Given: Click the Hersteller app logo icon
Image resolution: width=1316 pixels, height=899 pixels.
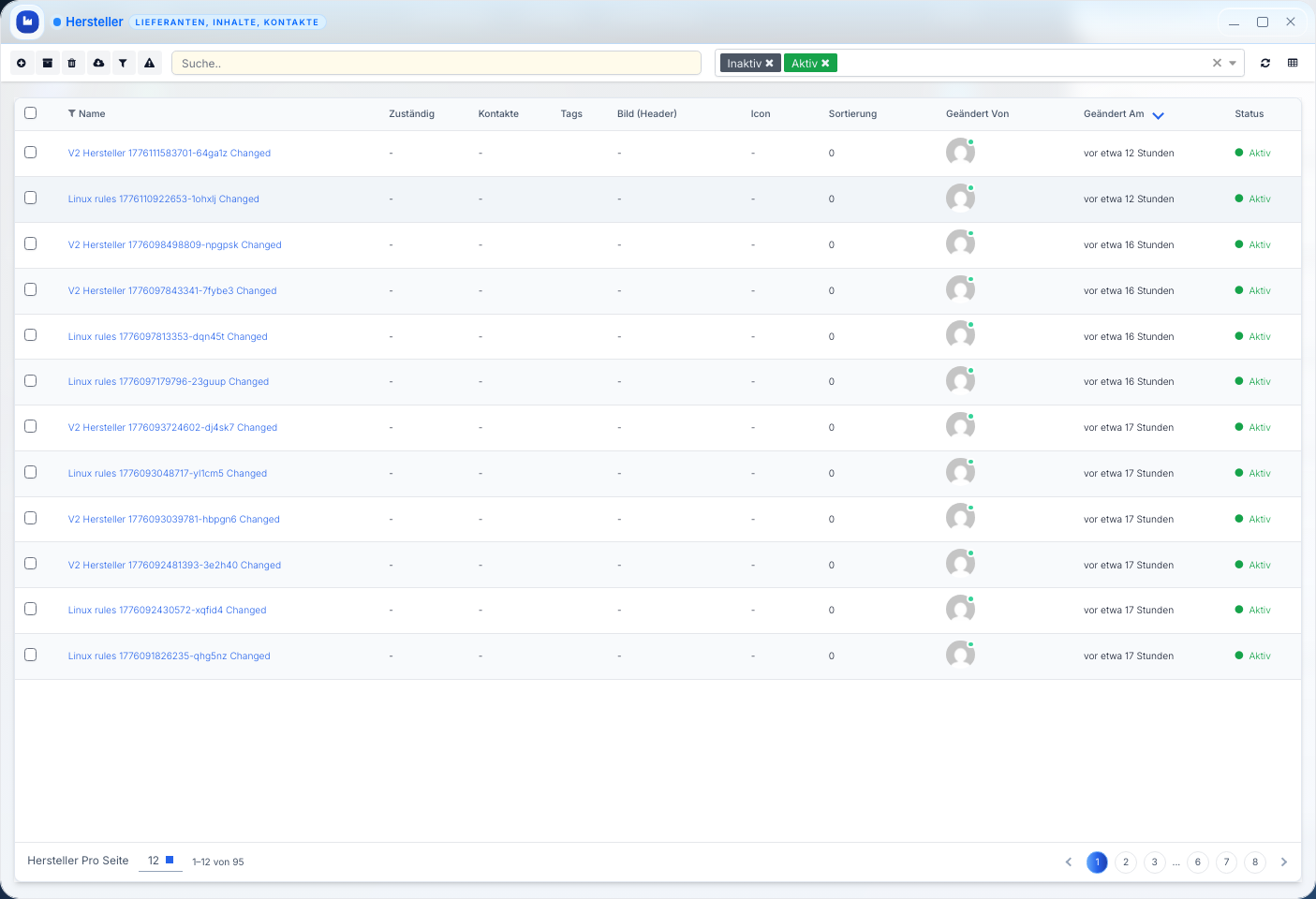Looking at the screenshot, I should pyautogui.click(x=27, y=21).
